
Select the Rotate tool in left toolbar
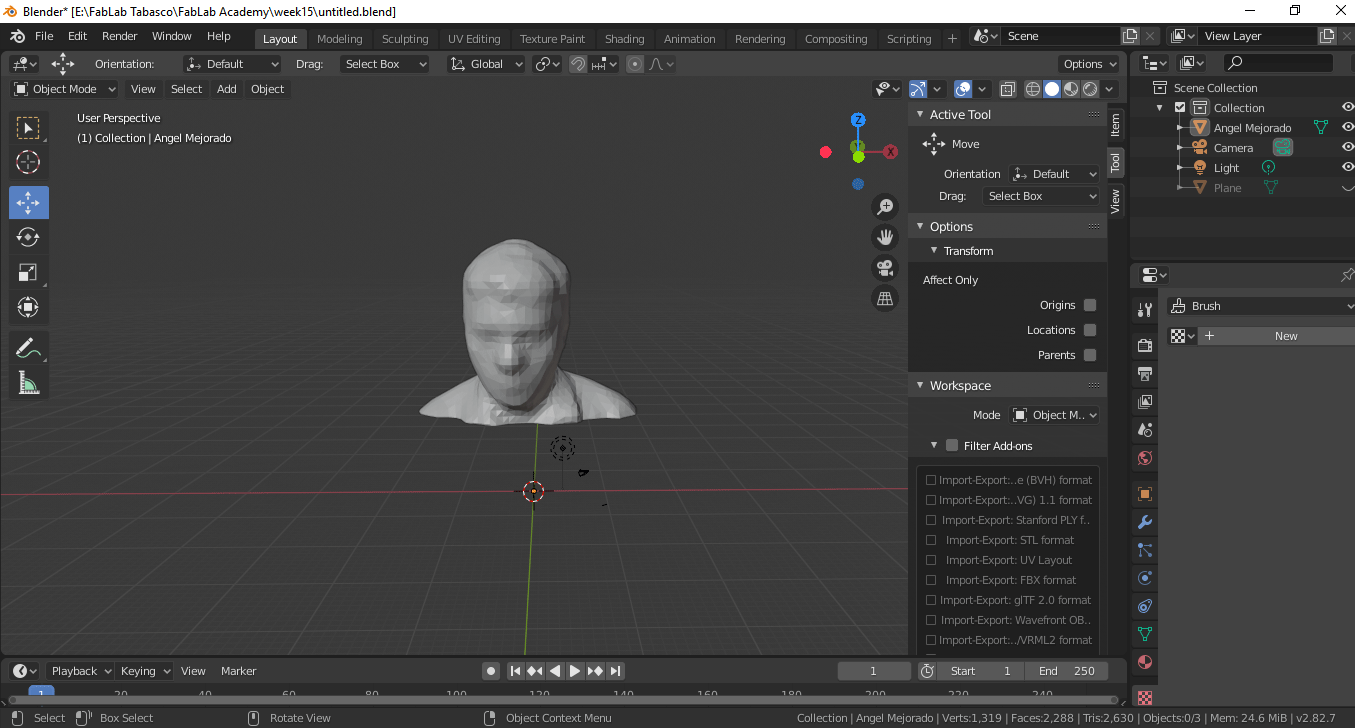pyautogui.click(x=28, y=237)
